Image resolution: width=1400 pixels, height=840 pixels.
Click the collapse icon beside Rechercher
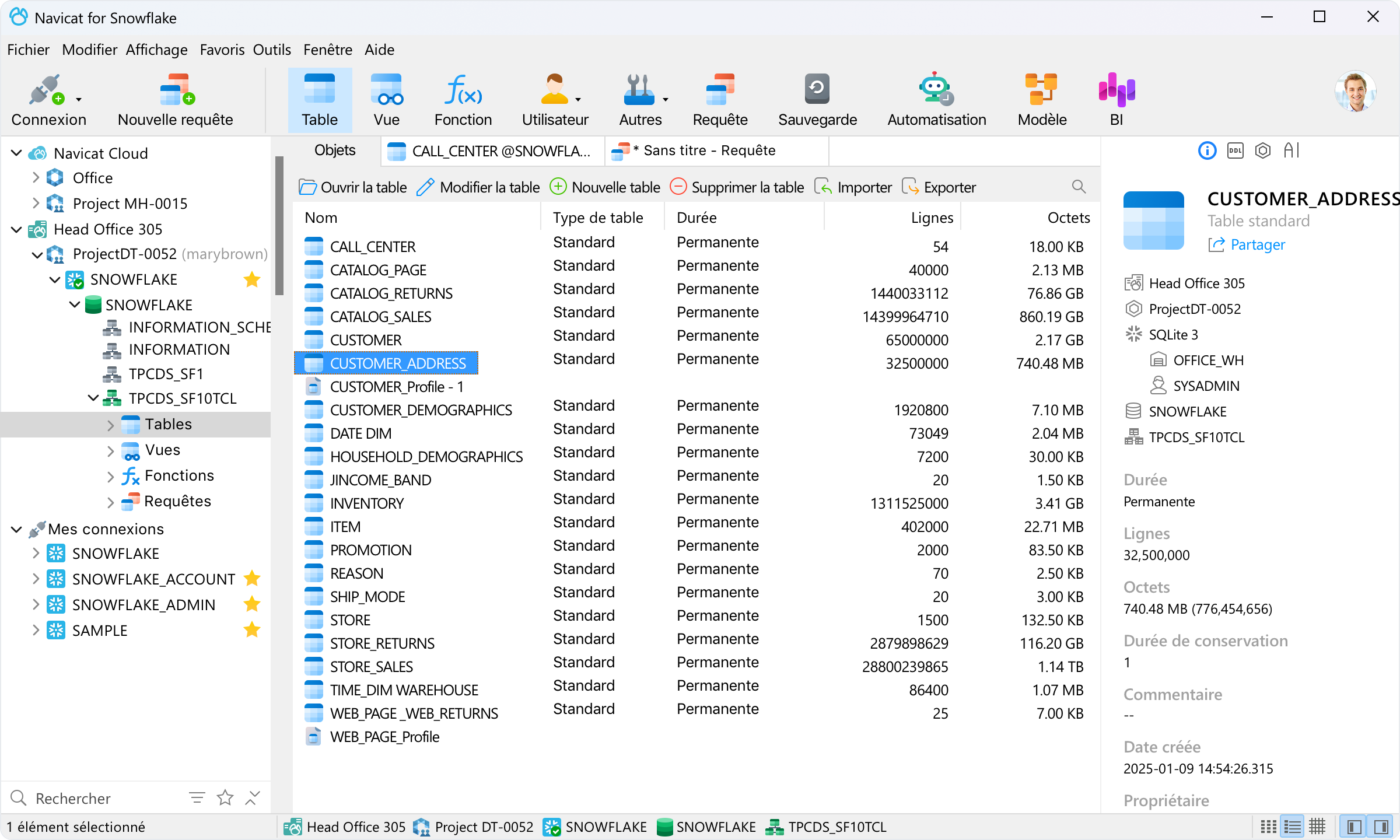[253, 797]
